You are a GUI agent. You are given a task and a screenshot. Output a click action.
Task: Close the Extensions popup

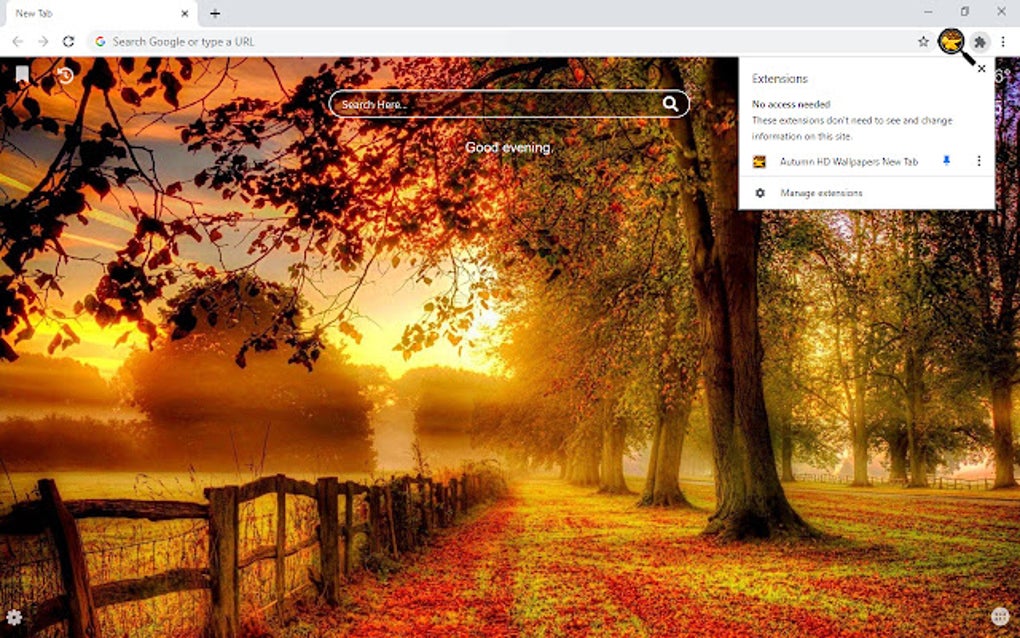tap(982, 68)
